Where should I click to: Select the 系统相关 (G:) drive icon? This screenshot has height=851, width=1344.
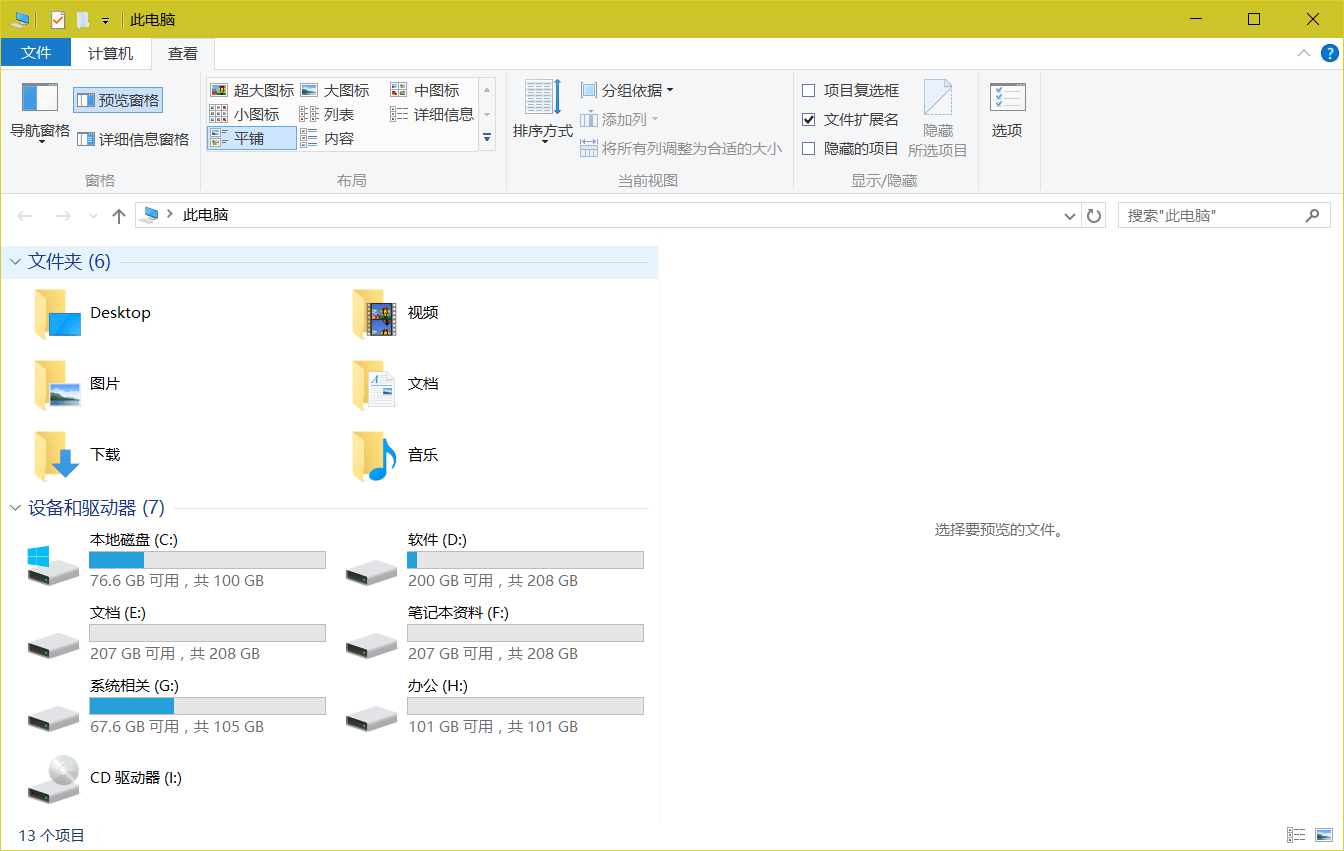(x=53, y=717)
